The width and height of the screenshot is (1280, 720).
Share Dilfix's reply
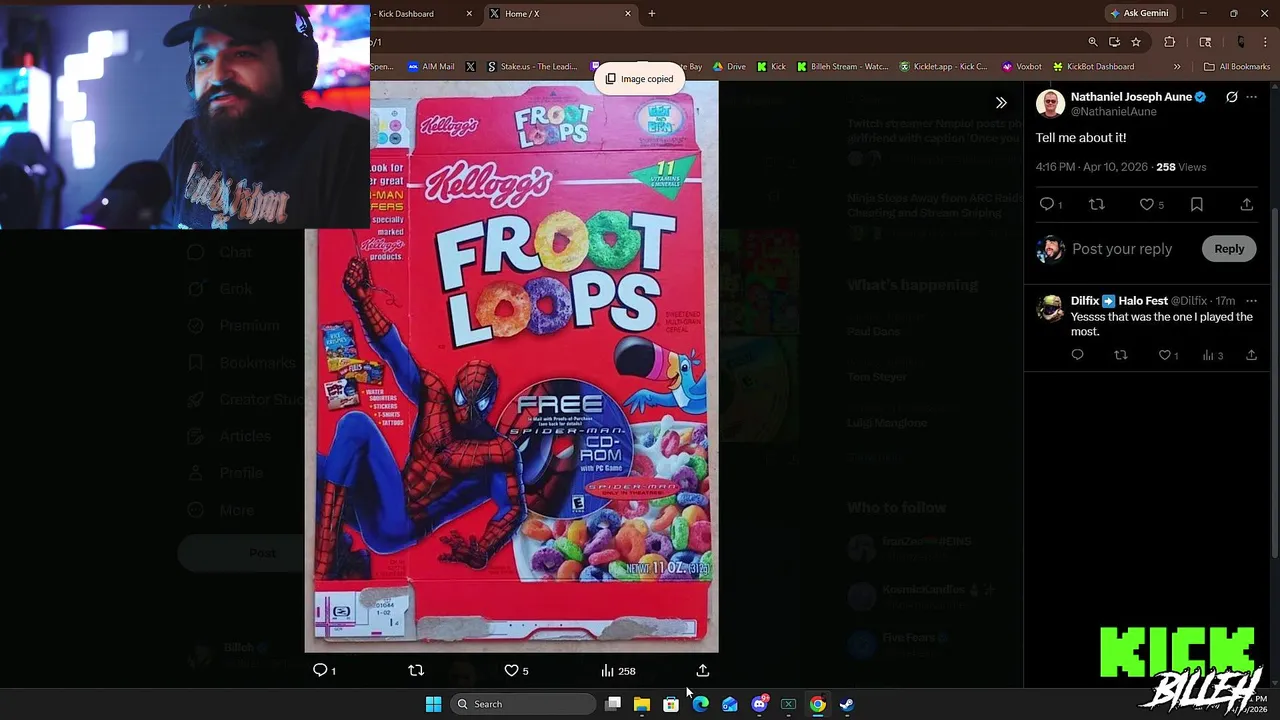[1250, 355]
